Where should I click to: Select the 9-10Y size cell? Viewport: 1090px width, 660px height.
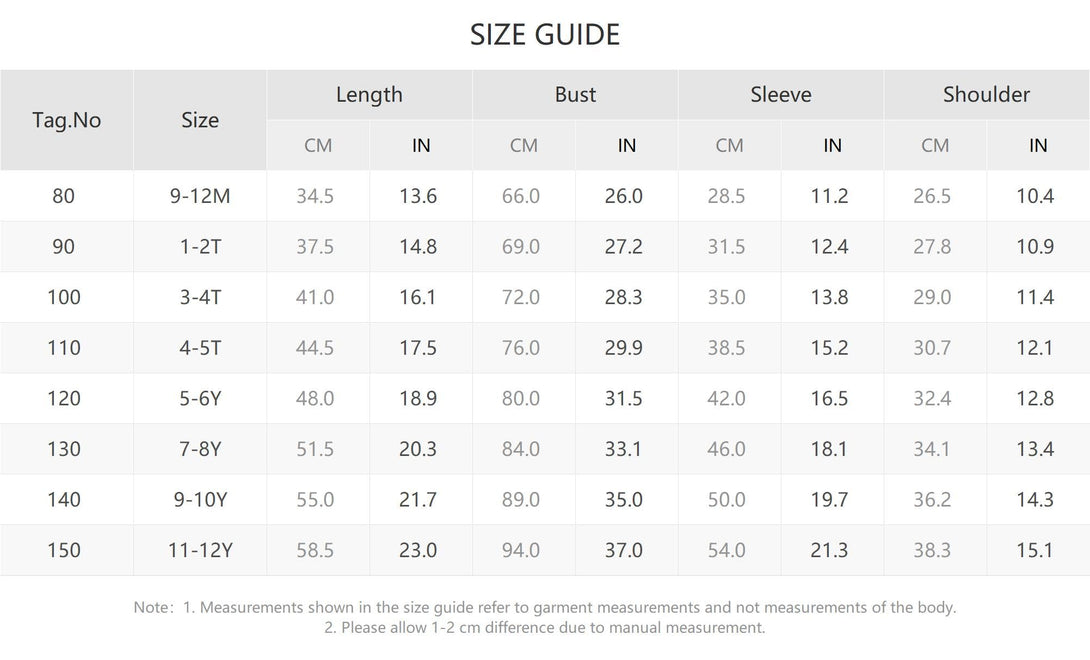(200, 500)
